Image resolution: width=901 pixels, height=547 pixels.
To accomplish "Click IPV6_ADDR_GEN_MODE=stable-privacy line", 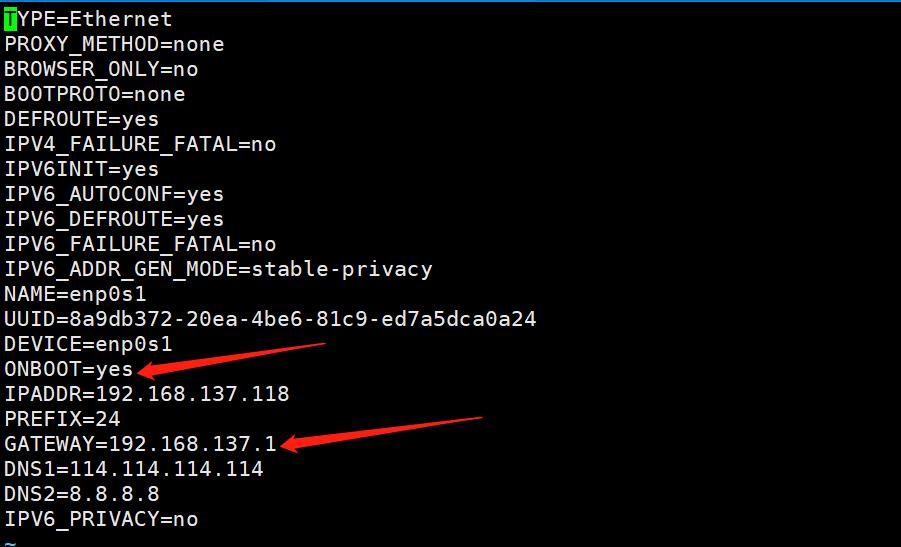I will (218, 269).
